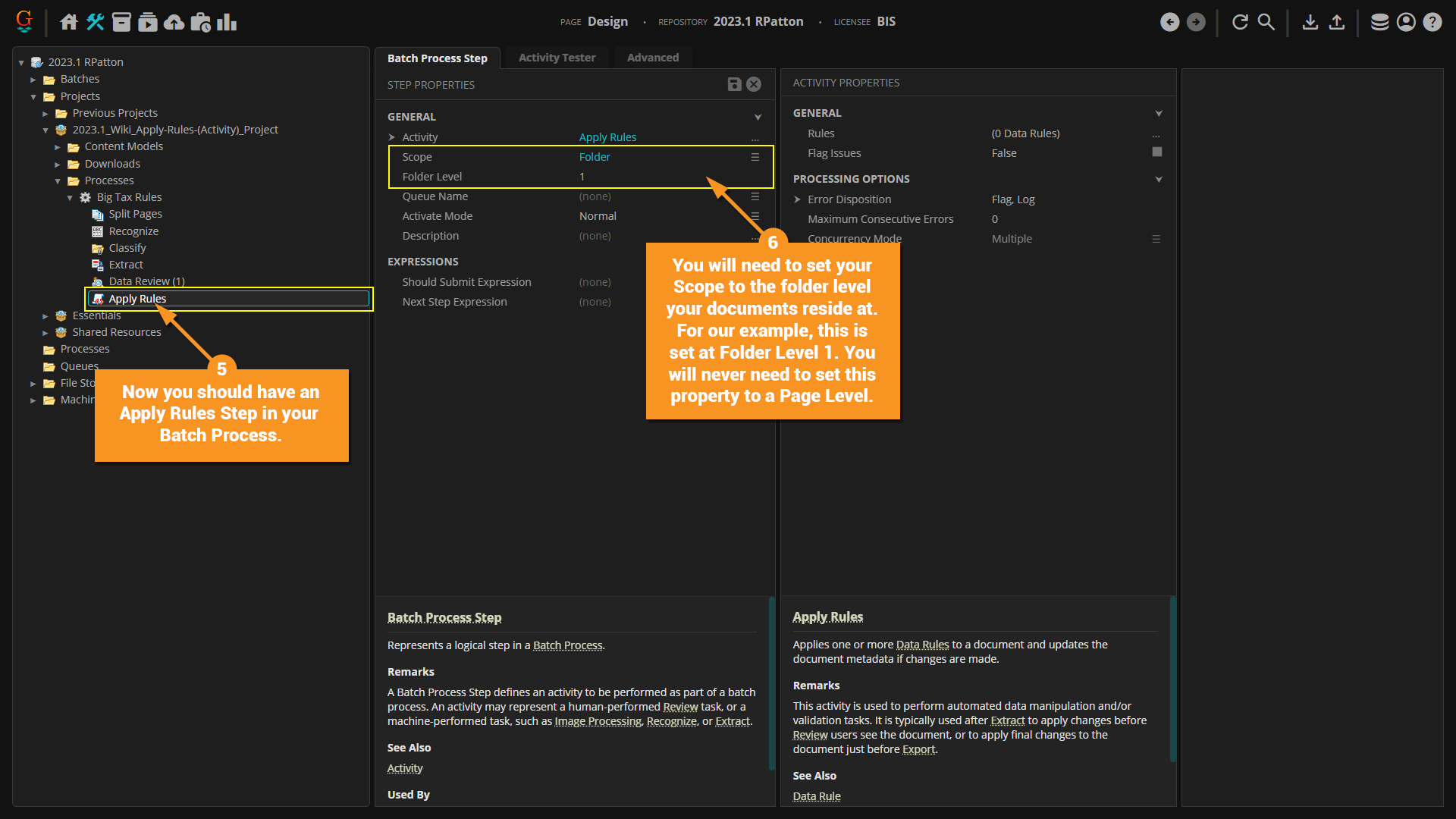
Task: Click the refresh icon in toolbar
Action: click(1240, 22)
